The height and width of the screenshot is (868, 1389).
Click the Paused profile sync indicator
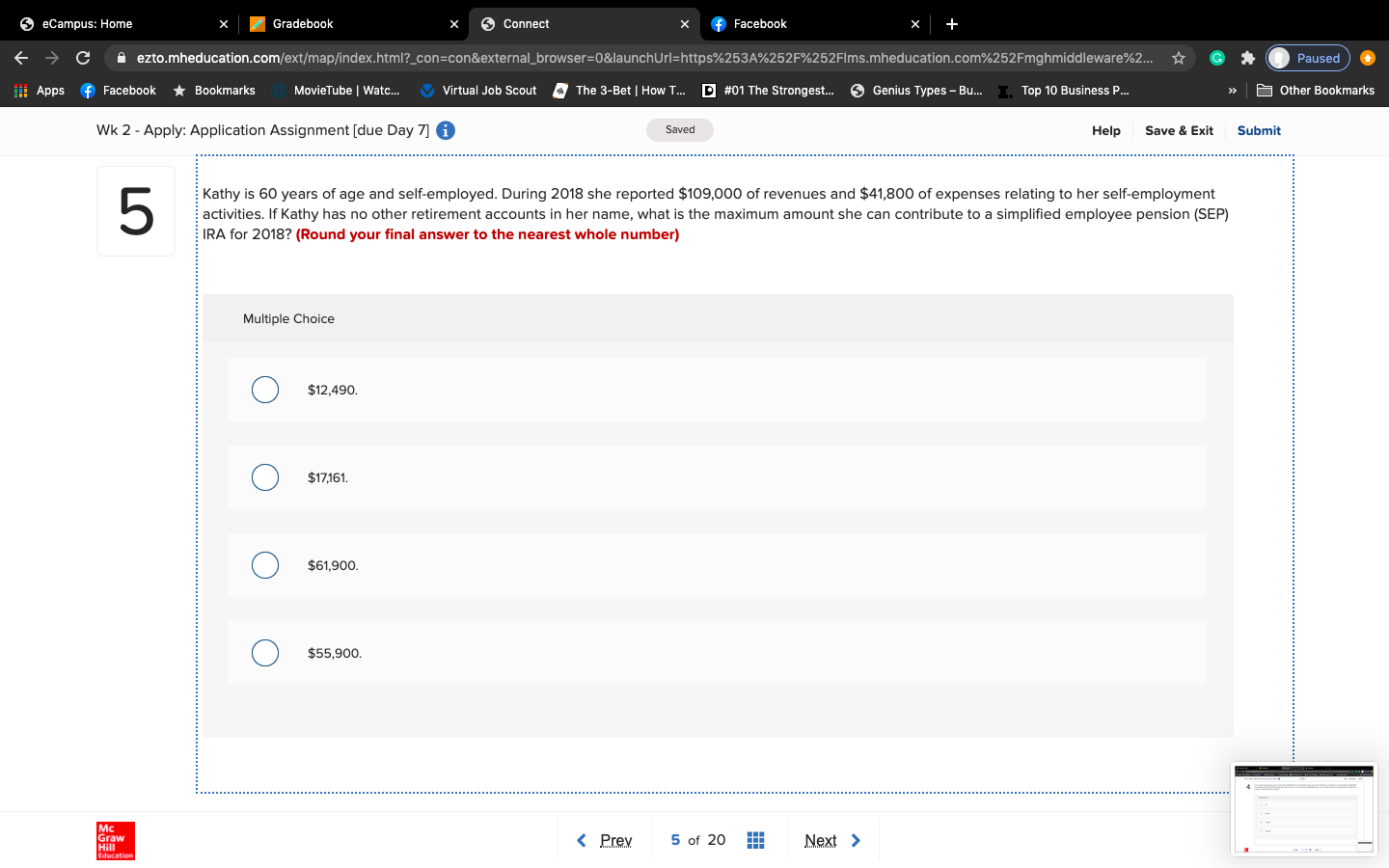(x=1307, y=58)
